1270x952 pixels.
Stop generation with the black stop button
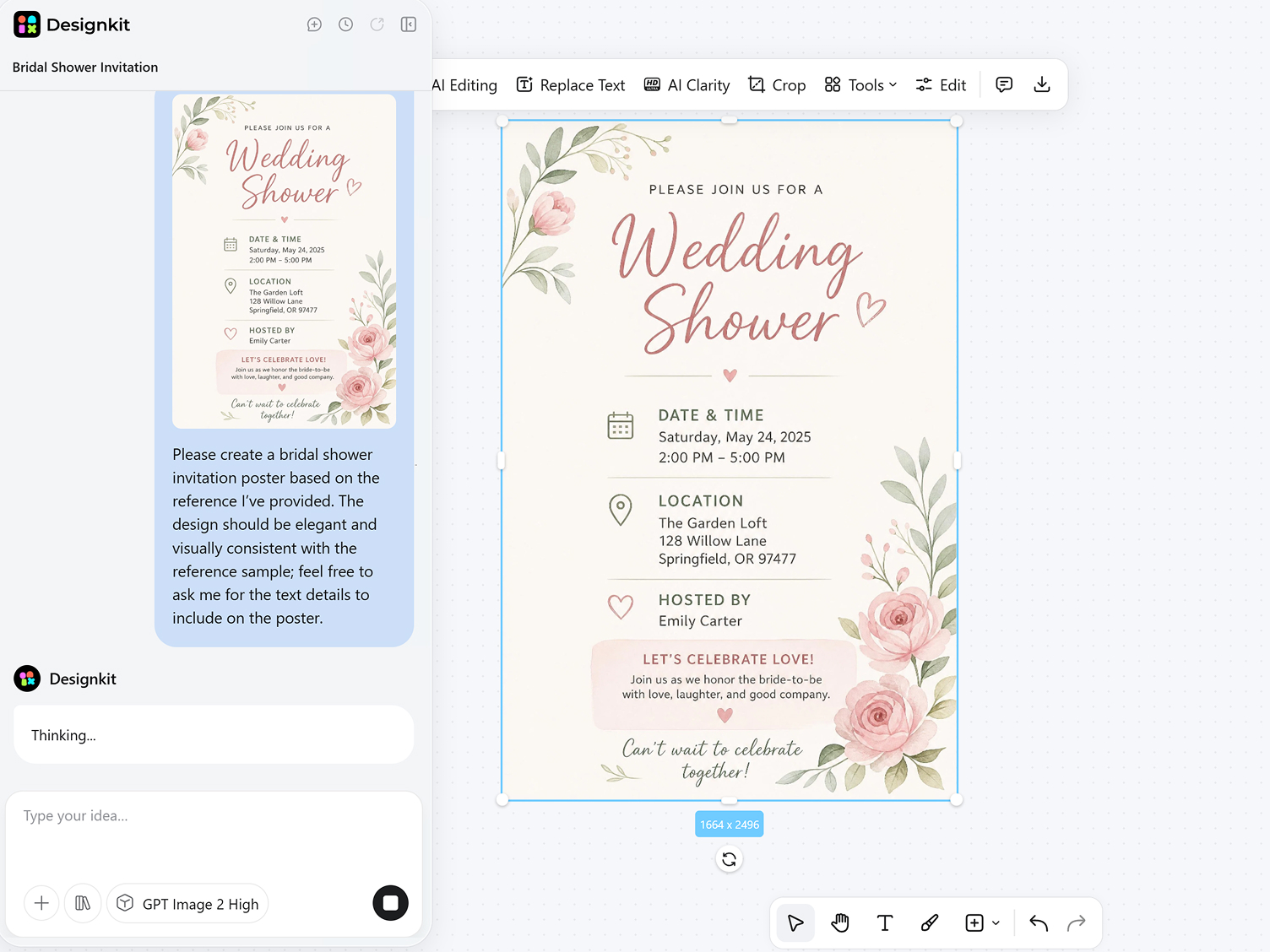[x=390, y=903]
